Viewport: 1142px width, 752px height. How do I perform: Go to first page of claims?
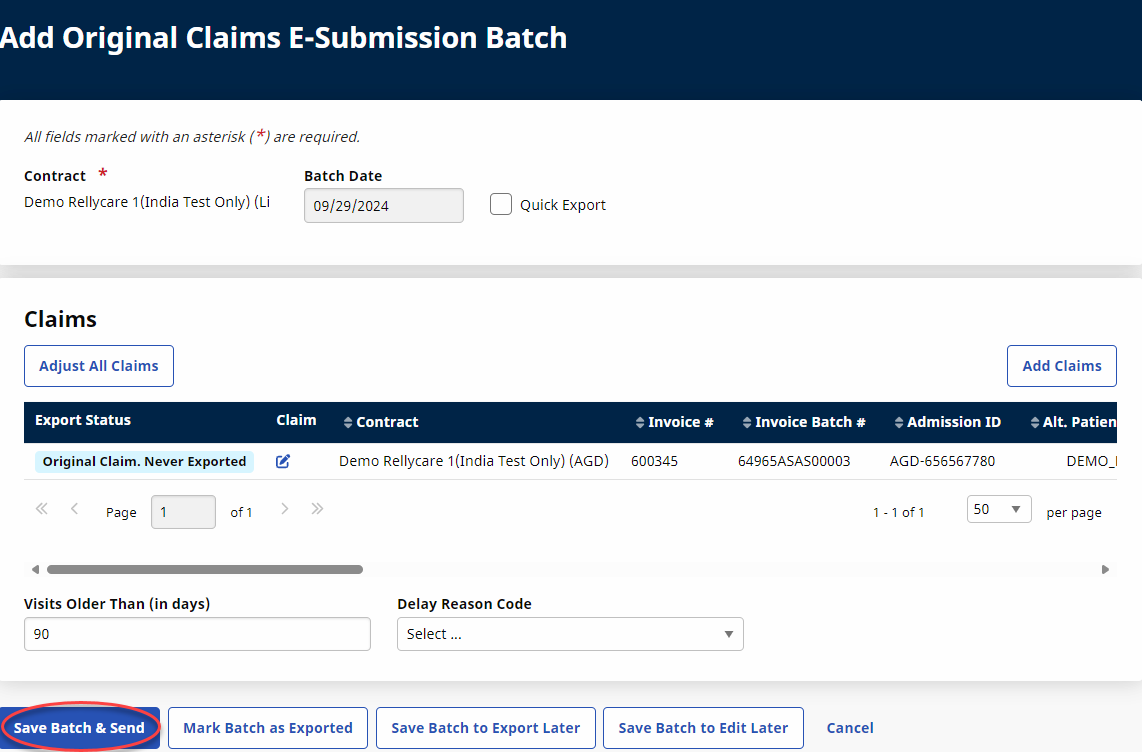[x=42, y=509]
